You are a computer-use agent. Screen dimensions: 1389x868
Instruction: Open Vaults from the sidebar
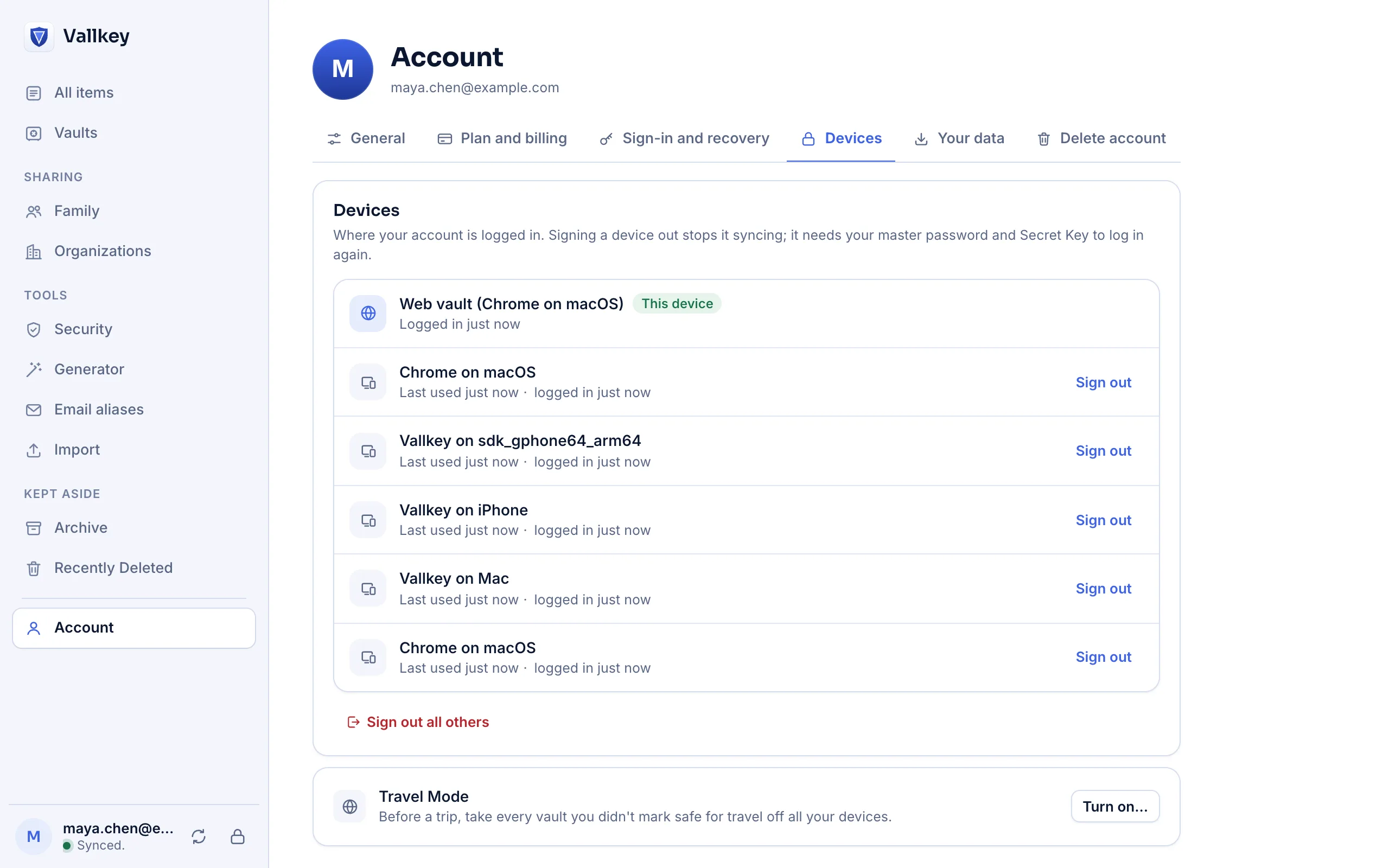coord(133,132)
